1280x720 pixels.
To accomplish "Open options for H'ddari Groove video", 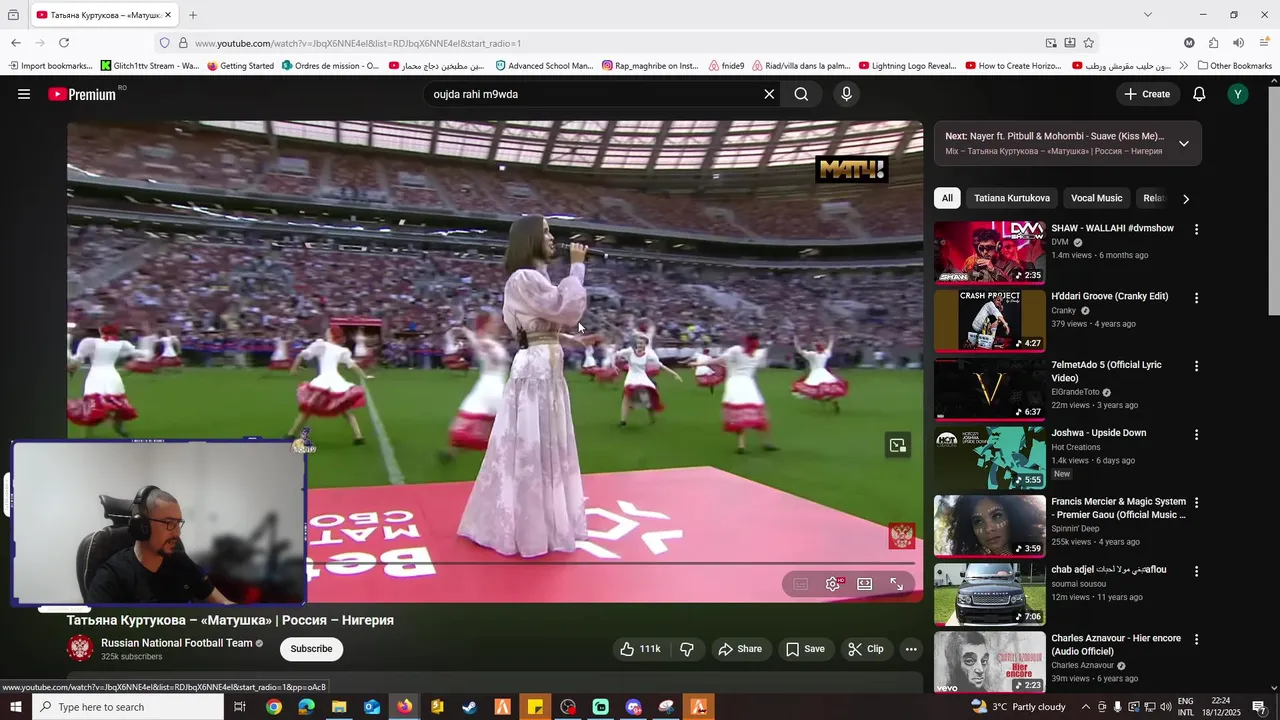I will coord(1196,298).
